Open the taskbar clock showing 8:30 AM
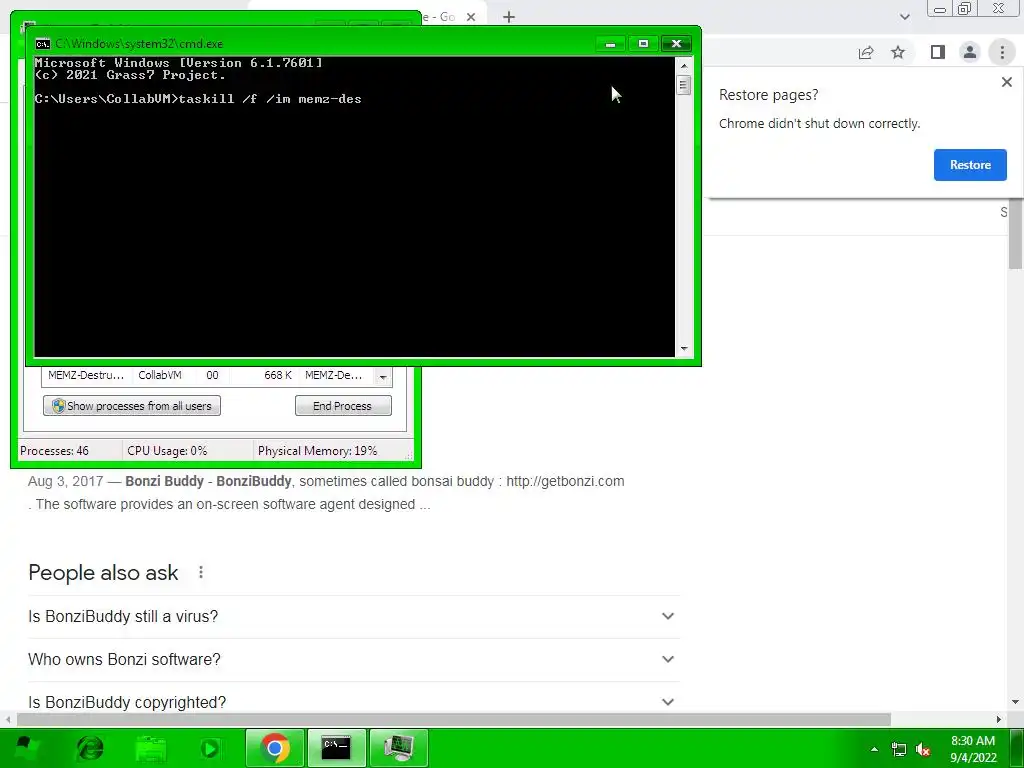Screen dimensions: 1024x768 [x=973, y=749]
